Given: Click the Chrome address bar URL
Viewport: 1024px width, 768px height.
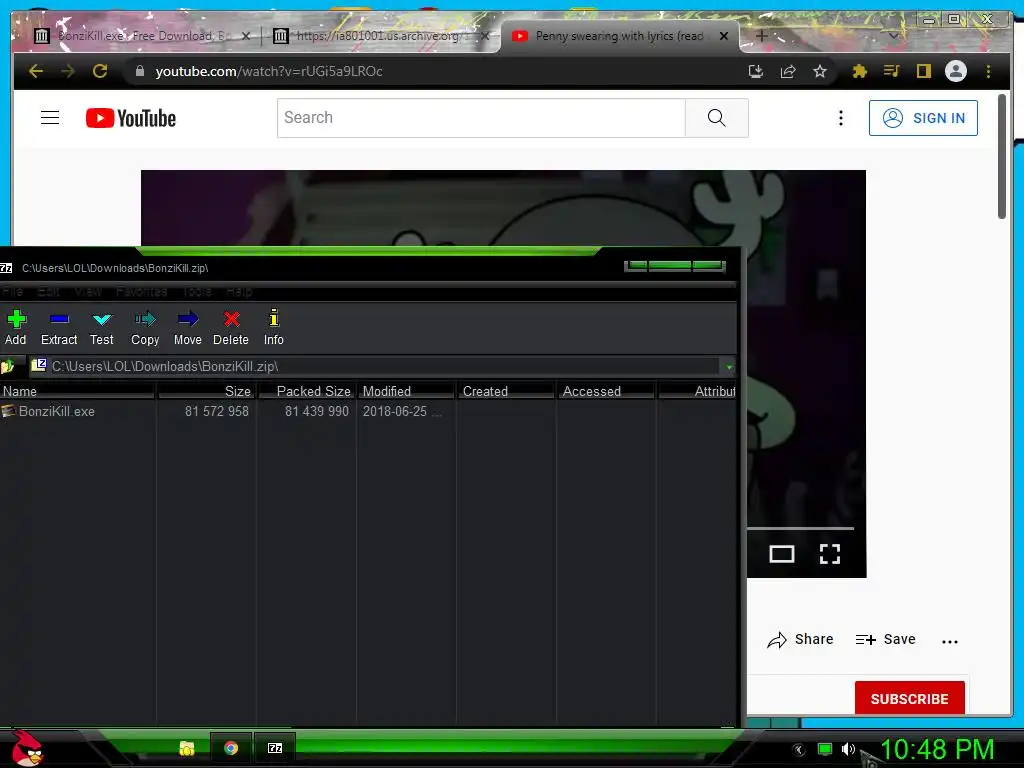Looking at the screenshot, I should tap(269, 71).
